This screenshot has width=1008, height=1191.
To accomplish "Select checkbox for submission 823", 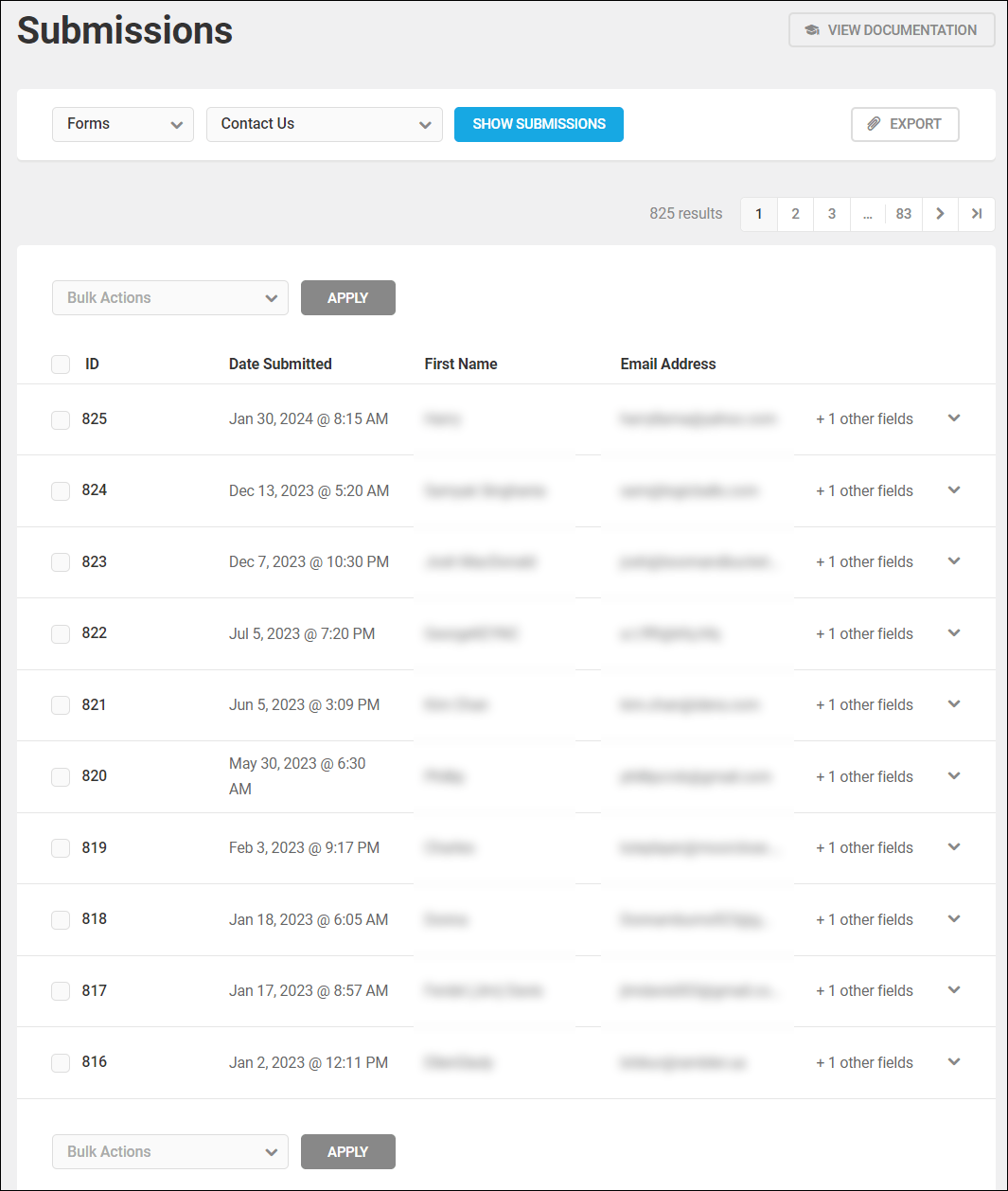I will tap(61, 562).
